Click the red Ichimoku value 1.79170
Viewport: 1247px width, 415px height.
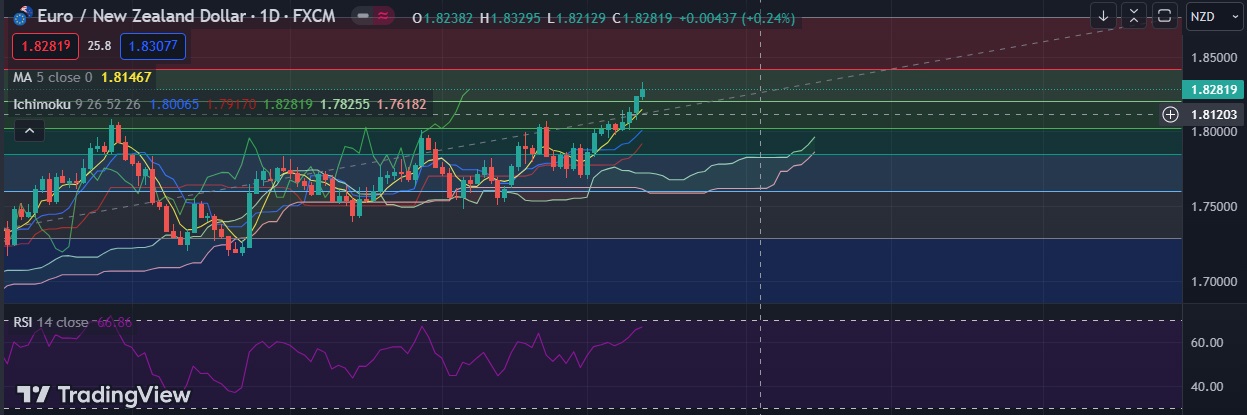(x=230, y=103)
